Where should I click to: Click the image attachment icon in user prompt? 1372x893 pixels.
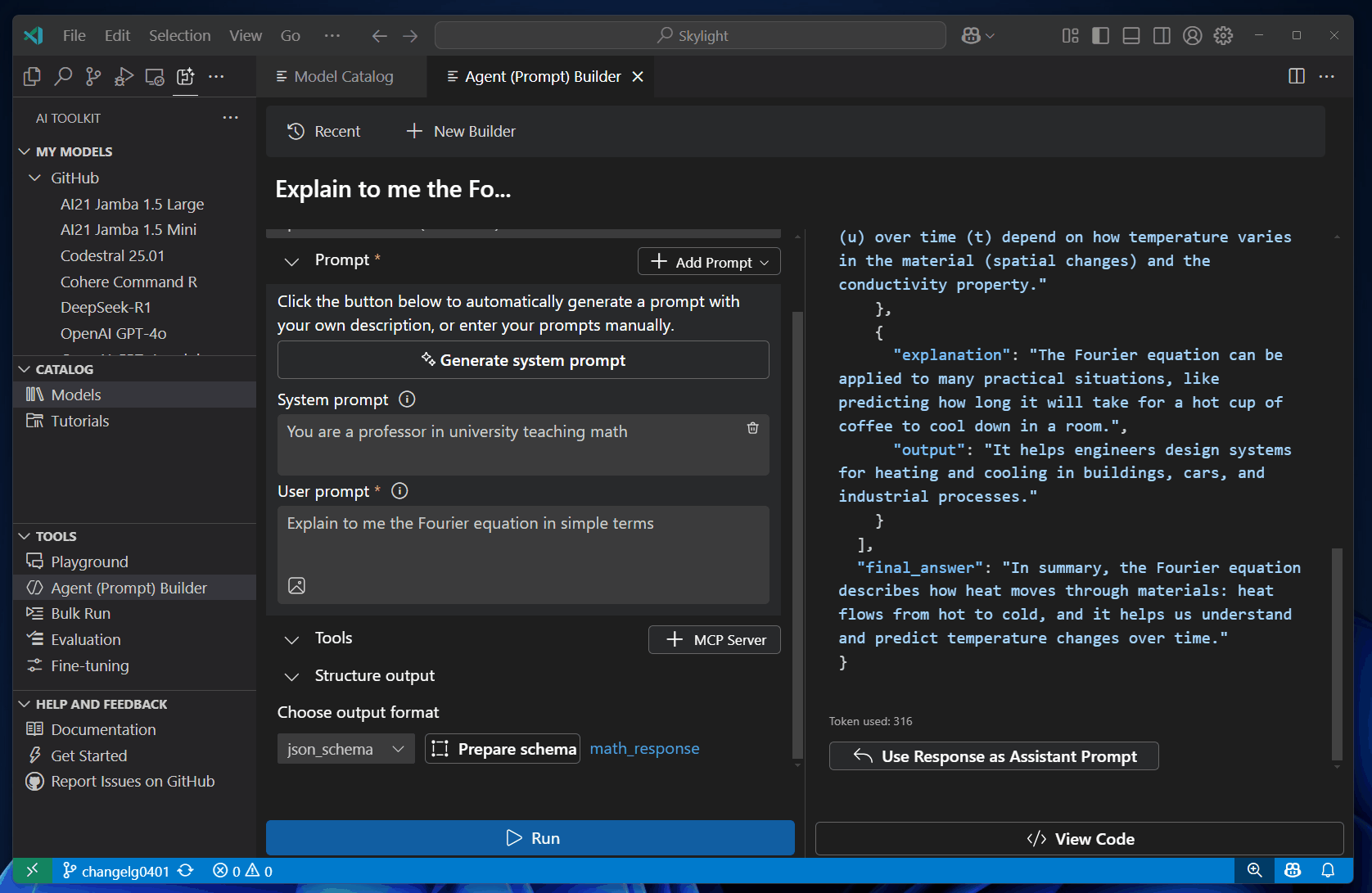(x=297, y=585)
